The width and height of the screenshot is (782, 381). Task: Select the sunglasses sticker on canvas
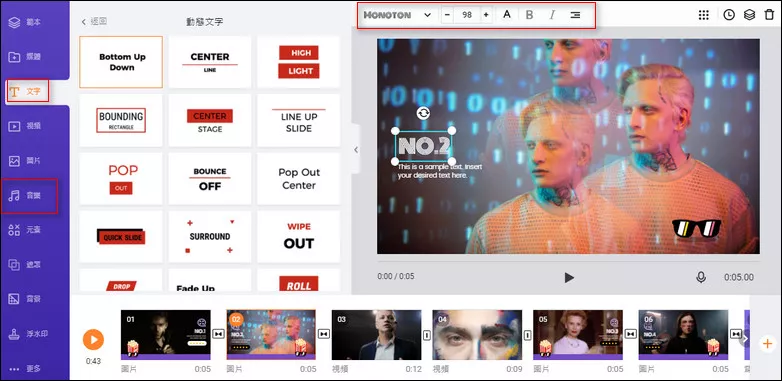[x=697, y=227]
